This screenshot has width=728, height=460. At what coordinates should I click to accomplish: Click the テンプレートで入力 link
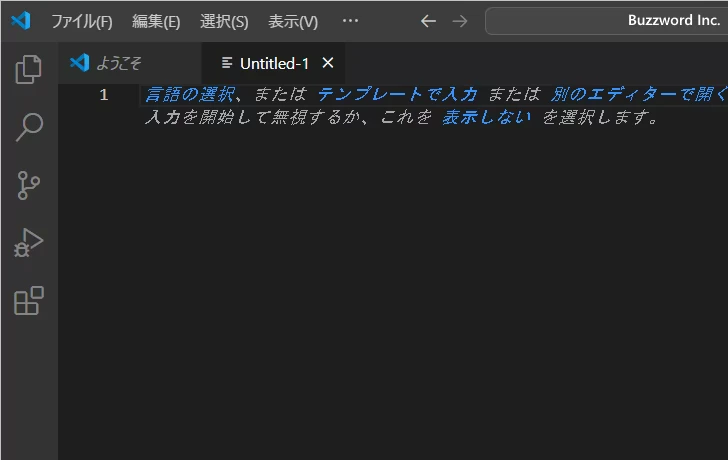(397, 95)
